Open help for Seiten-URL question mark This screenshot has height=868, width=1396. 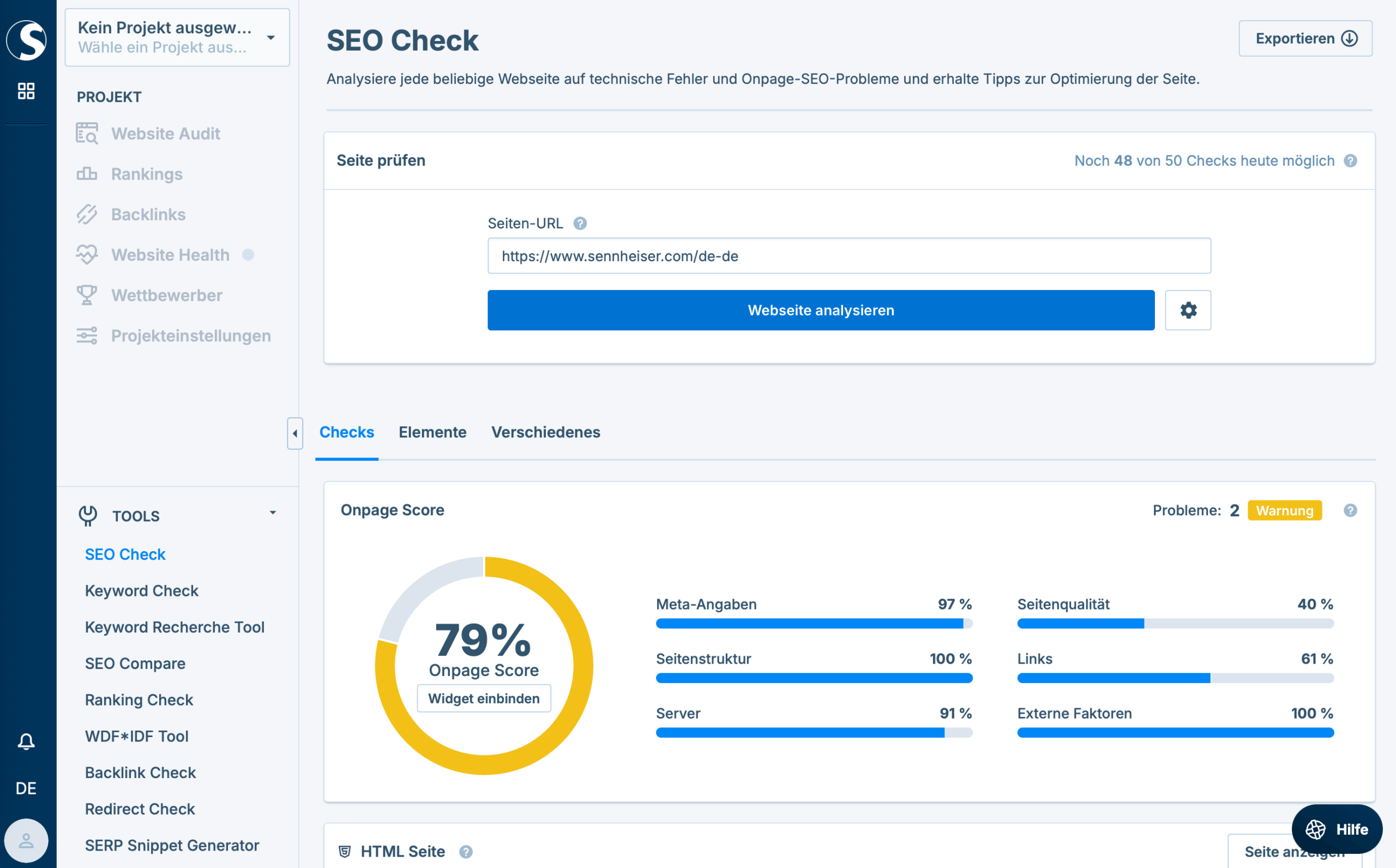580,224
